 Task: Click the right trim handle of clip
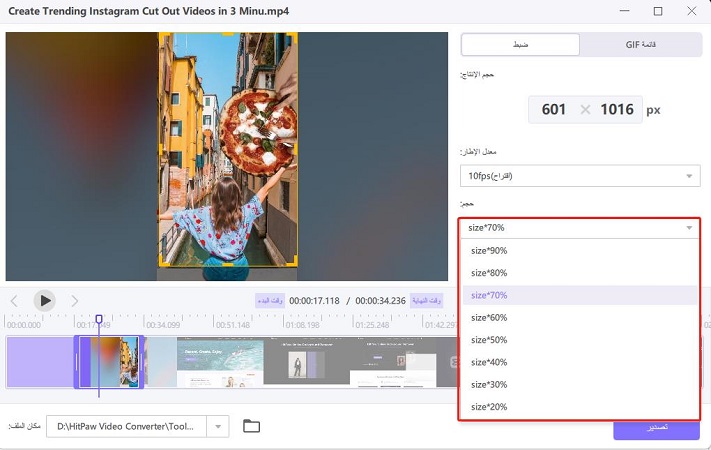coord(141,362)
